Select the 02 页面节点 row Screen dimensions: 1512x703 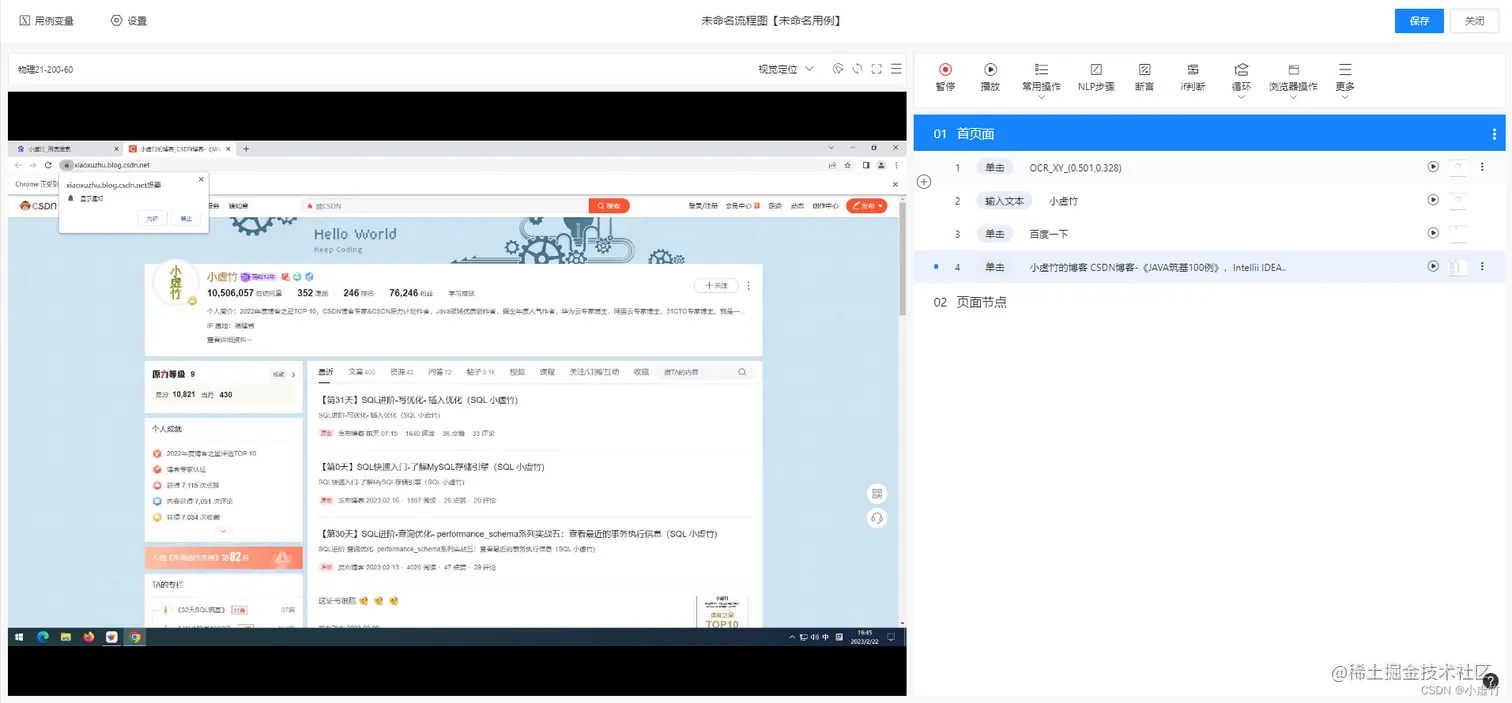1212,302
